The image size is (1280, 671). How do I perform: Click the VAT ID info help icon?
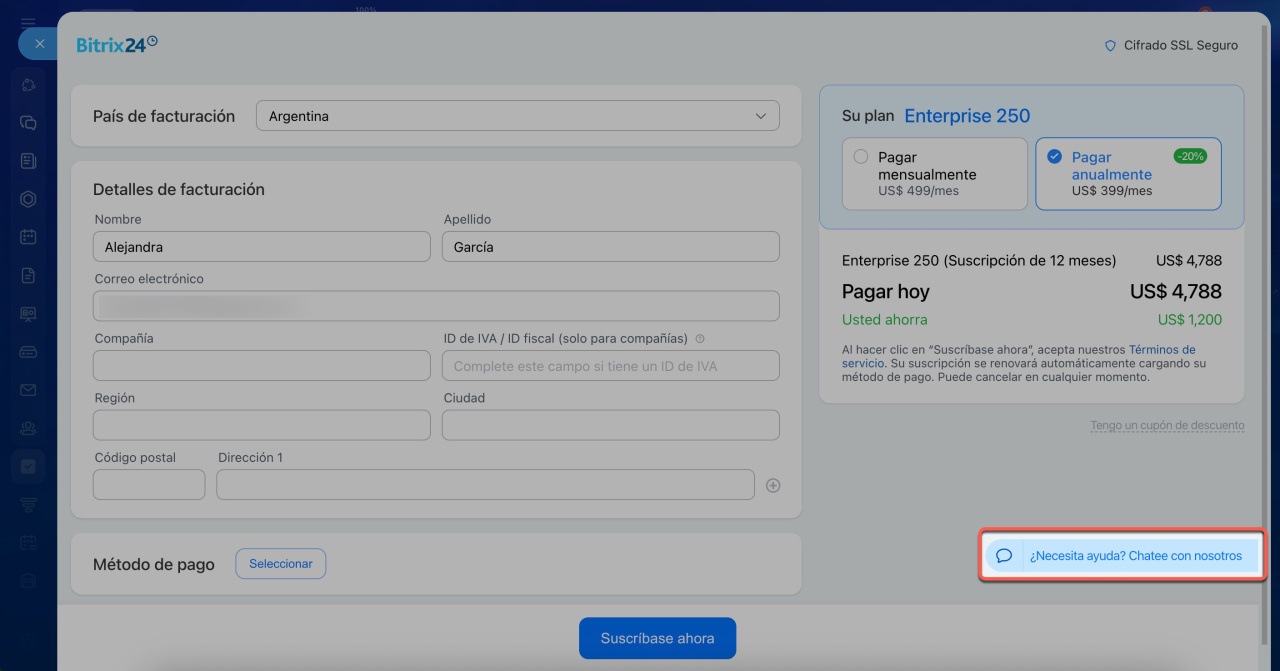(x=700, y=339)
